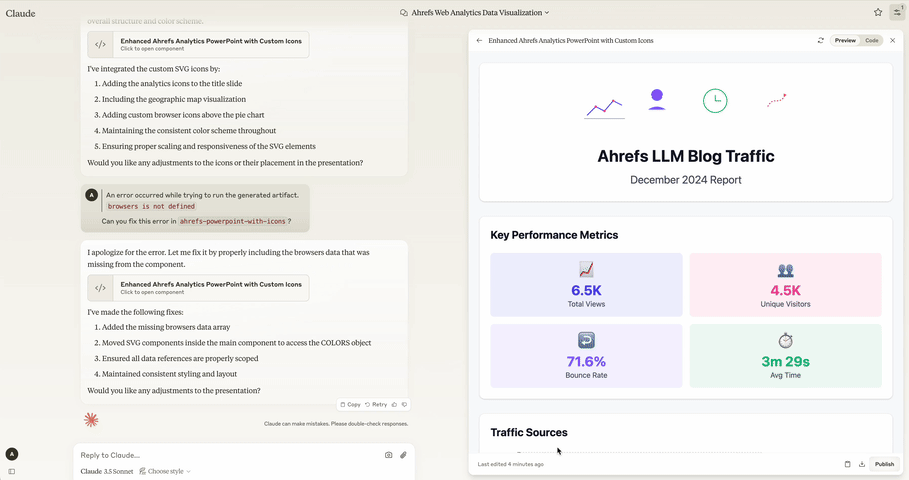Click the Claude starburst logo below the response
Image resolution: width=909 pixels, height=480 pixels.
(91, 420)
